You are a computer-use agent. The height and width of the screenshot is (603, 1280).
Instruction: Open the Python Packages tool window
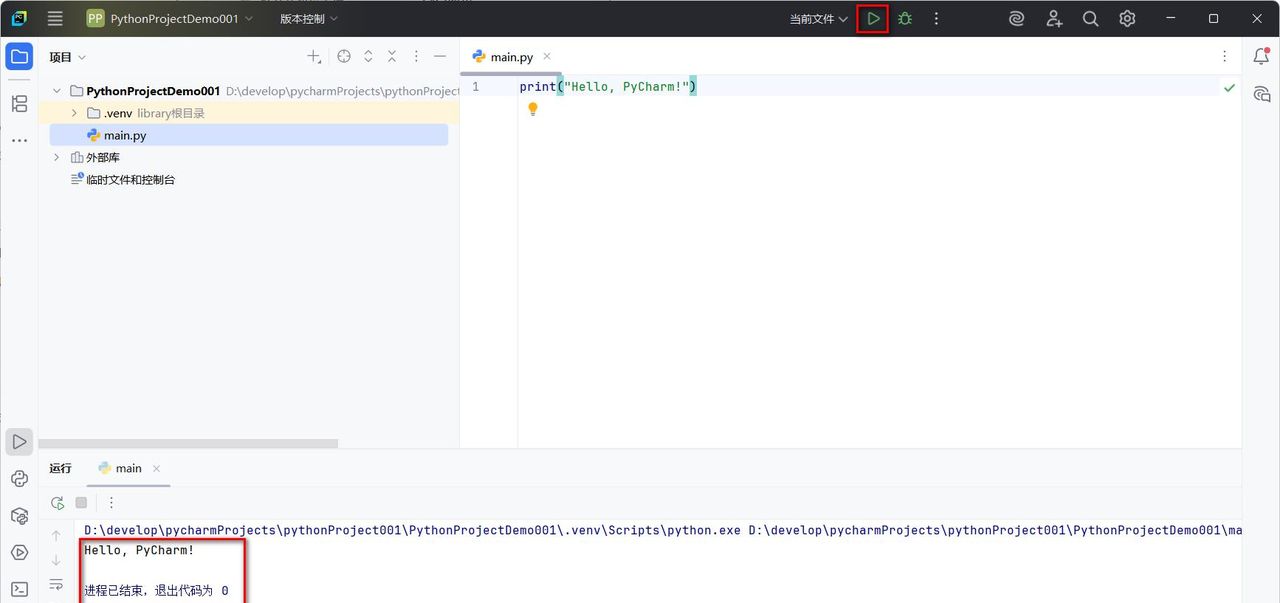pyautogui.click(x=19, y=516)
